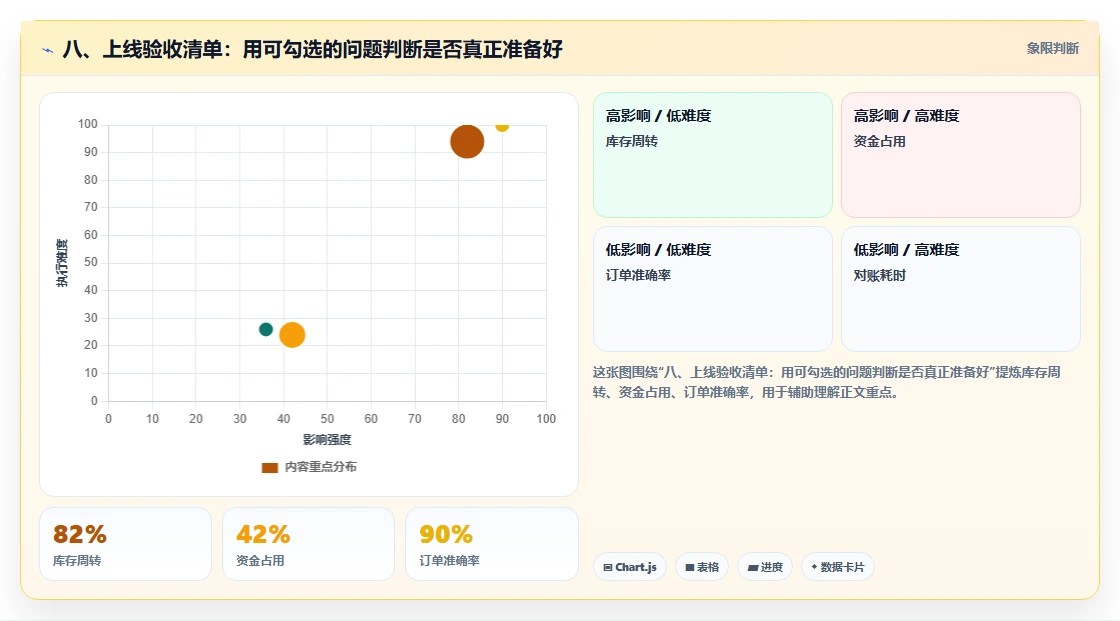Select the 高影响 / 高难度 quadrant card
This screenshot has width=1120, height=621.
(x=961, y=154)
